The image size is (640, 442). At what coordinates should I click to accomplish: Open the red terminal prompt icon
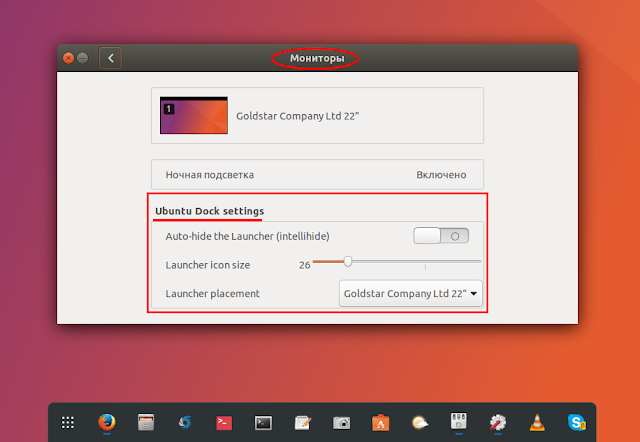[x=224, y=423]
